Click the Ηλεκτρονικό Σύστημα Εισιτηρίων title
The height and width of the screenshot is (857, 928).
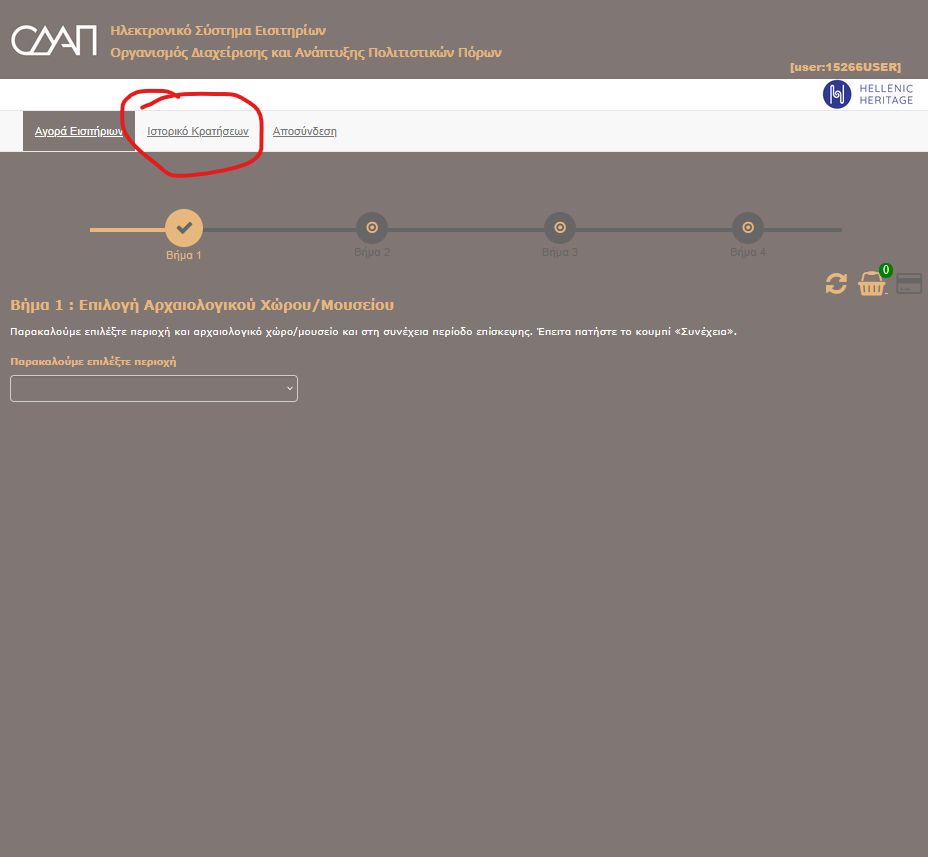[x=218, y=30]
